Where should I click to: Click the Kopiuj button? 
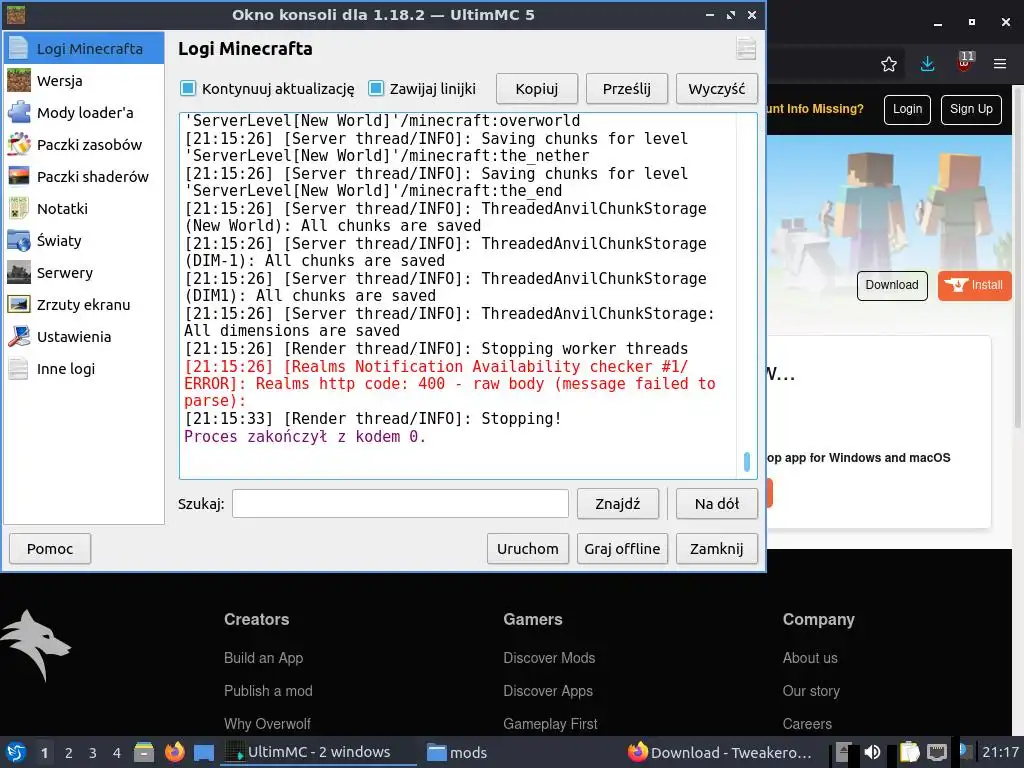click(x=537, y=89)
